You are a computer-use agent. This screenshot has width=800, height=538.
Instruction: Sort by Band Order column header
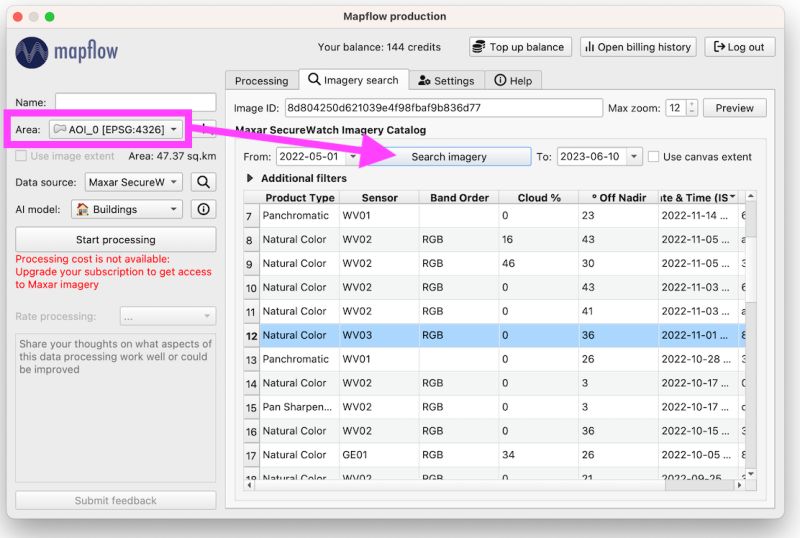[x=459, y=198]
